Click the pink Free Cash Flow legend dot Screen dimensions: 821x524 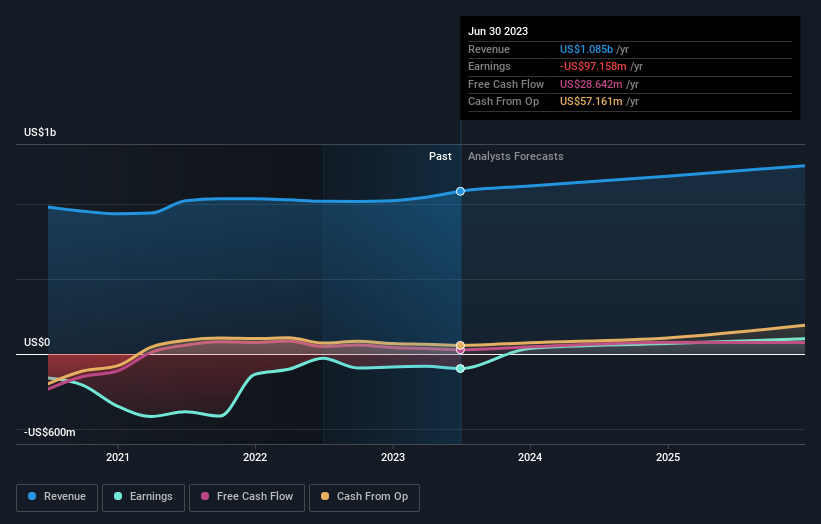[x=205, y=496]
